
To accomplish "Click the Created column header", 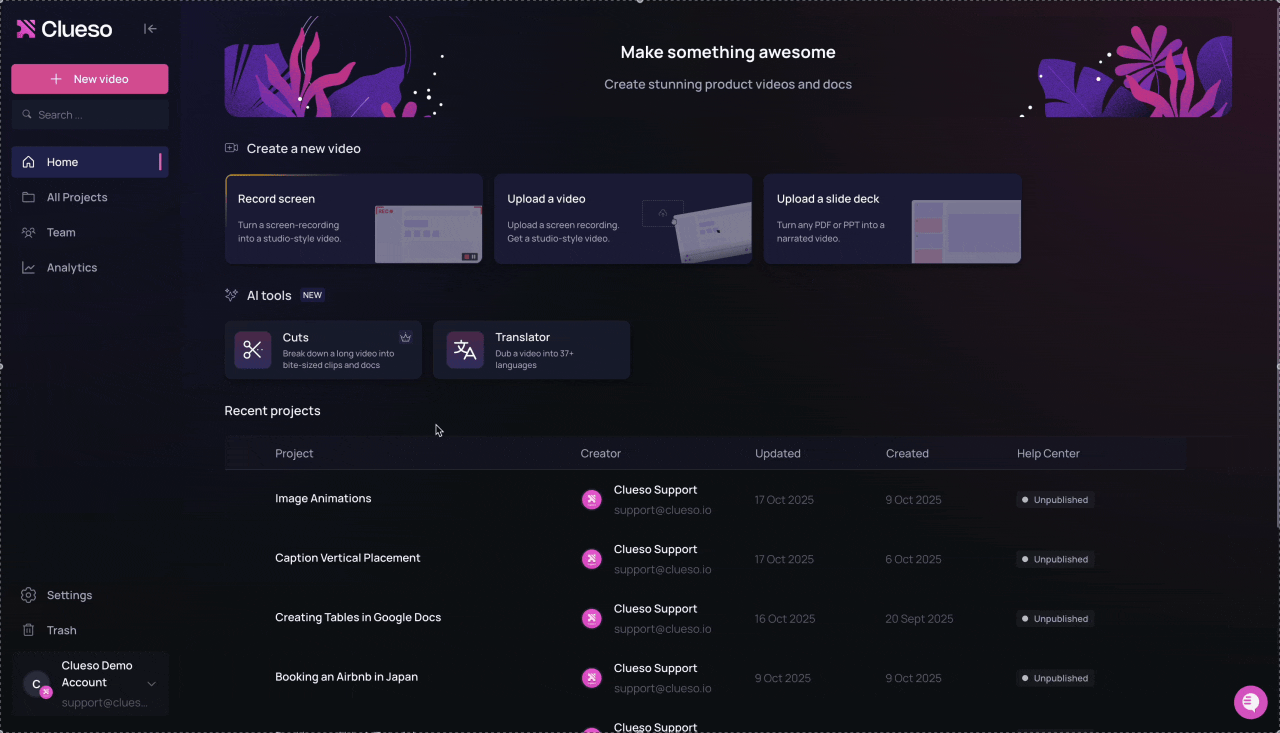I will point(907,454).
